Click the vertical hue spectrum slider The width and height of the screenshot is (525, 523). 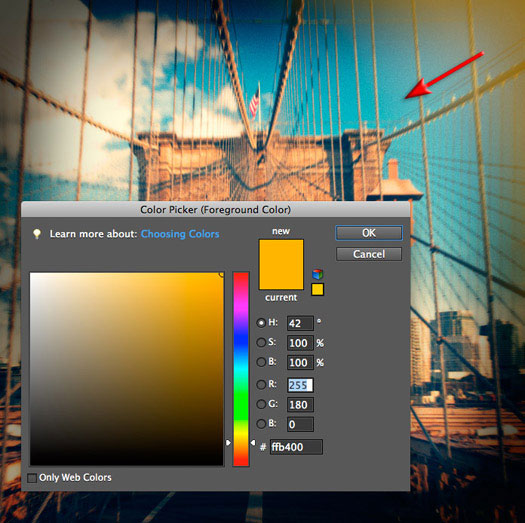241,369
